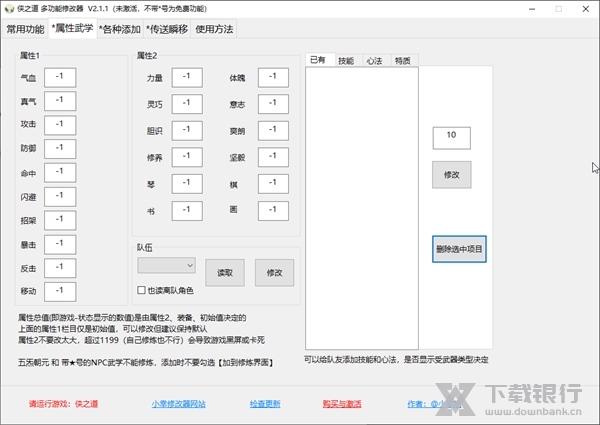Click the 坚毅 value field

click(273, 157)
